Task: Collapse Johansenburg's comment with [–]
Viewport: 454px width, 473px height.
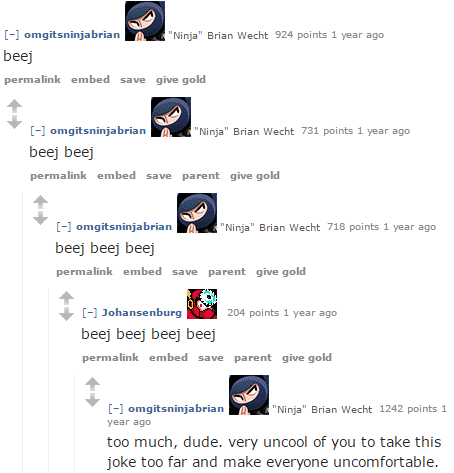Action: 90,313
